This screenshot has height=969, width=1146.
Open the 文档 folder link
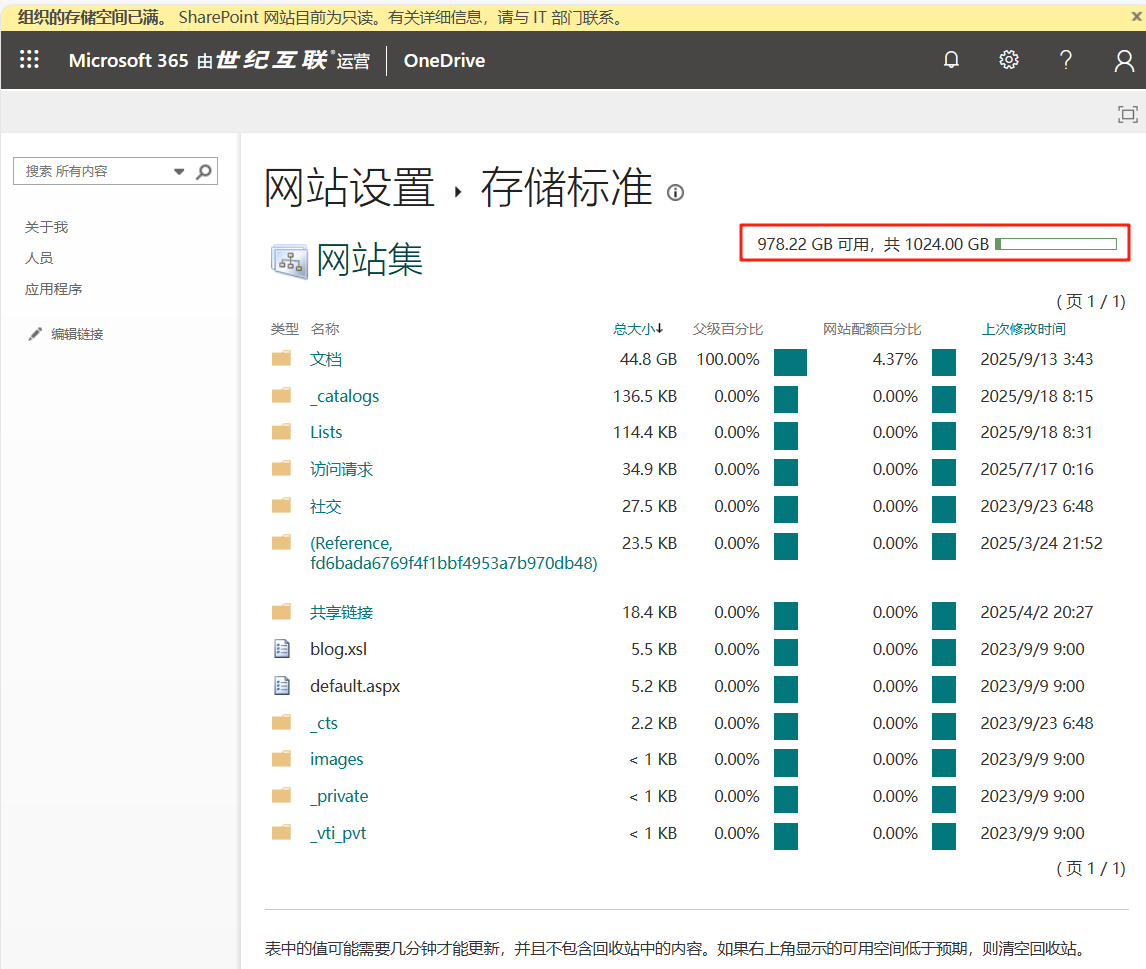pyautogui.click(x=326, y=359)
